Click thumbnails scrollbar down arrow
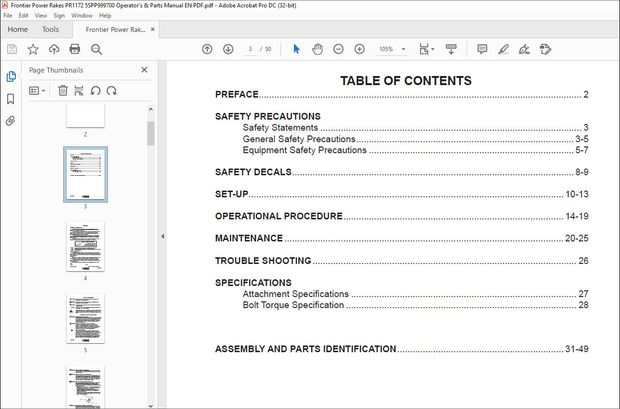Image resolution: width=620 pixels, height=409 pixels. click(150, 405)
